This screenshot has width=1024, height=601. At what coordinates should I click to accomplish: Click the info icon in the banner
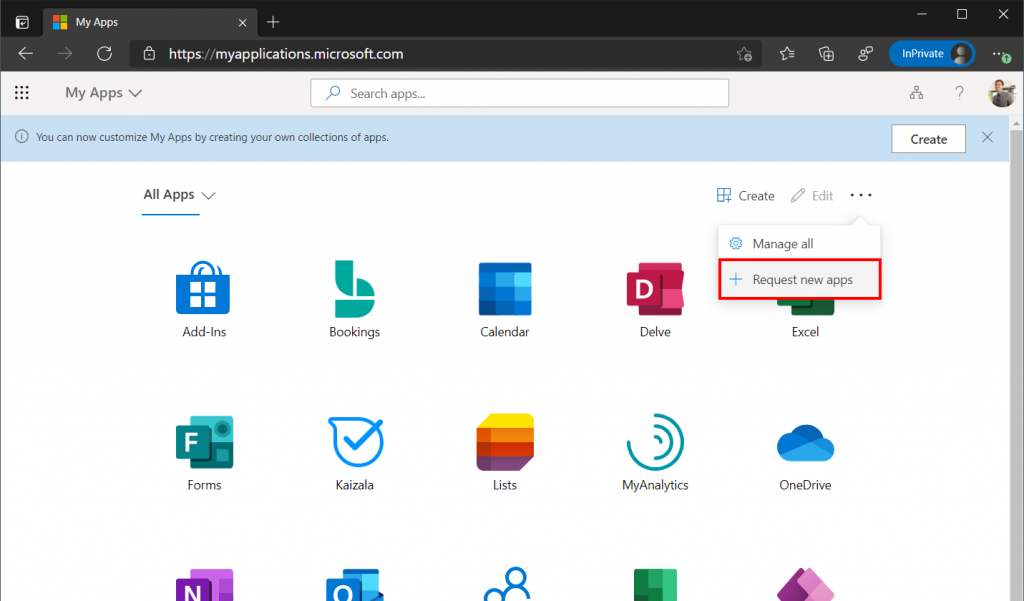click(22, 137)
